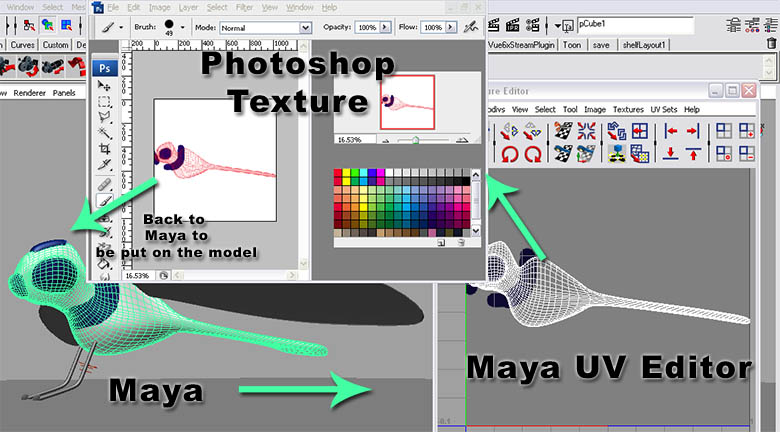The image size is (780, 432).
Task: Open the Renderer menu in Maya viewport
Action: tap(29, 93)
